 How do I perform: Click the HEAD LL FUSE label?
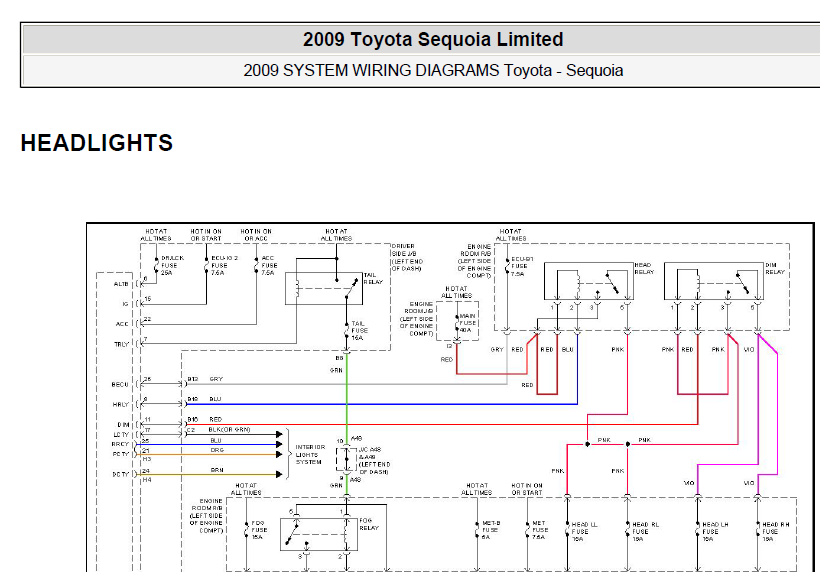tap(584, 531)
